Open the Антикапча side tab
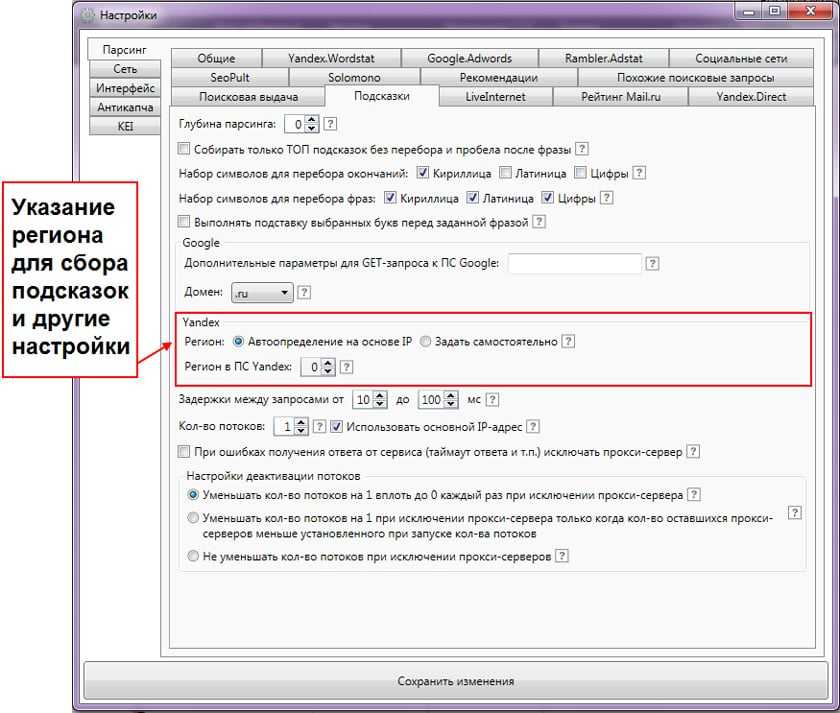Image resolution: width=840 pixels, height=713 pixels. (x=124, y=107)
